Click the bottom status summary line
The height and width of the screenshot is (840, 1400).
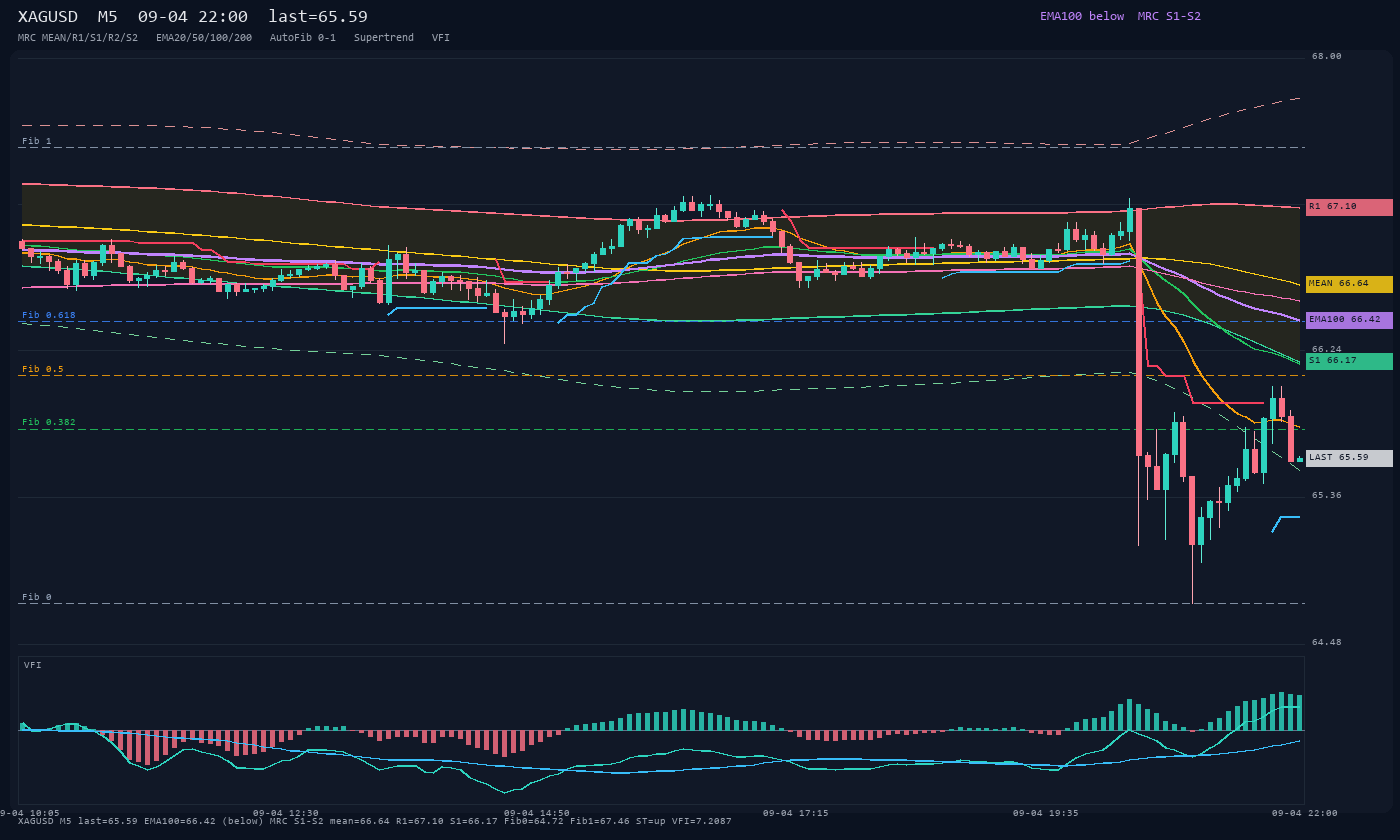375,822
